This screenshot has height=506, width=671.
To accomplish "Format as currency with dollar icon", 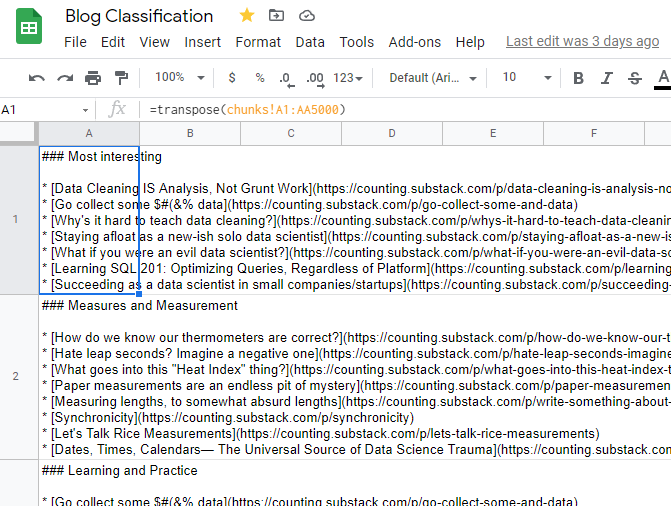I will coord(232,78).
